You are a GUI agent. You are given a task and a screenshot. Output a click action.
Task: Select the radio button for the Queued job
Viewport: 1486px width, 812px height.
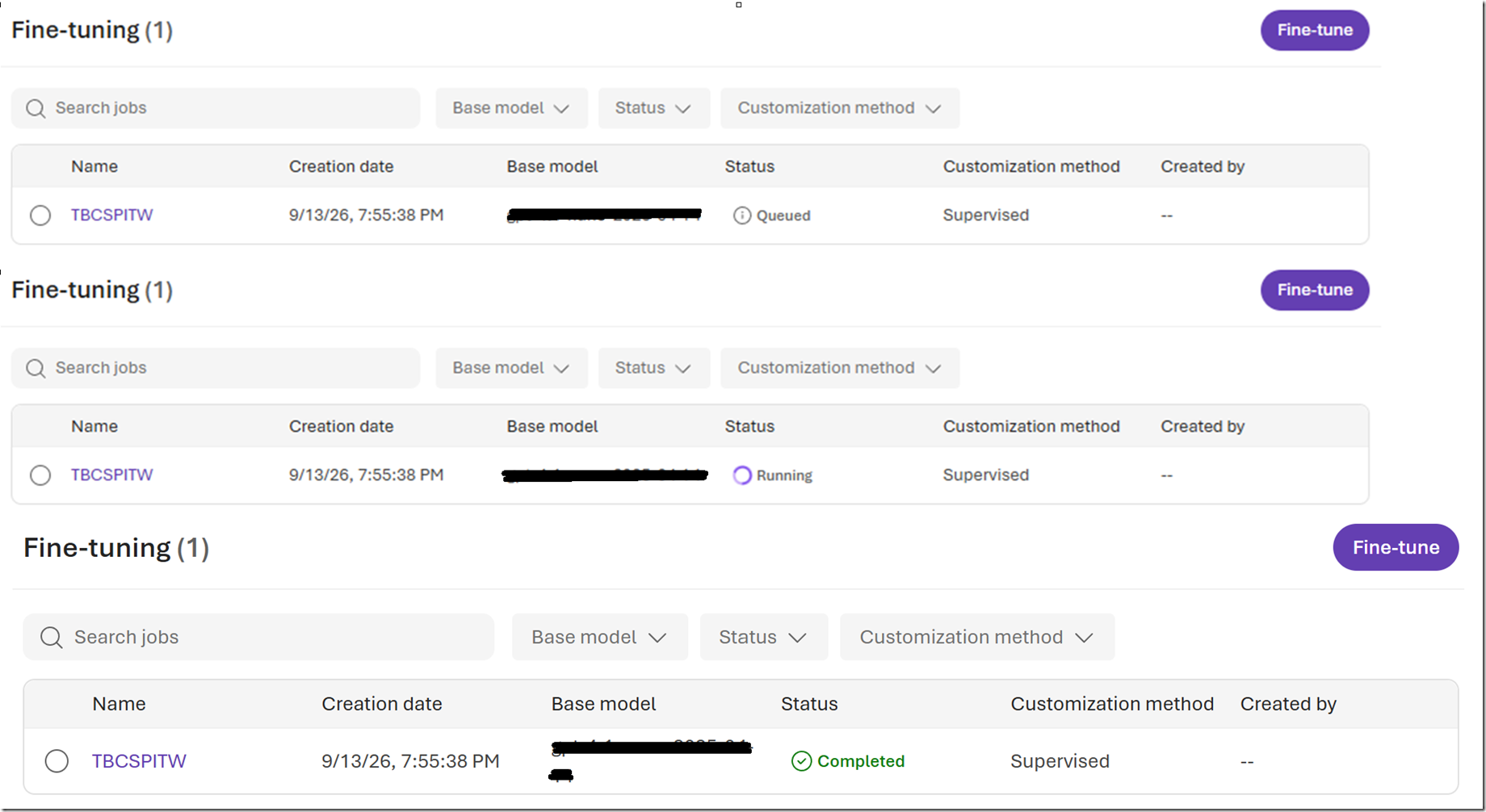tap(40, 216)
